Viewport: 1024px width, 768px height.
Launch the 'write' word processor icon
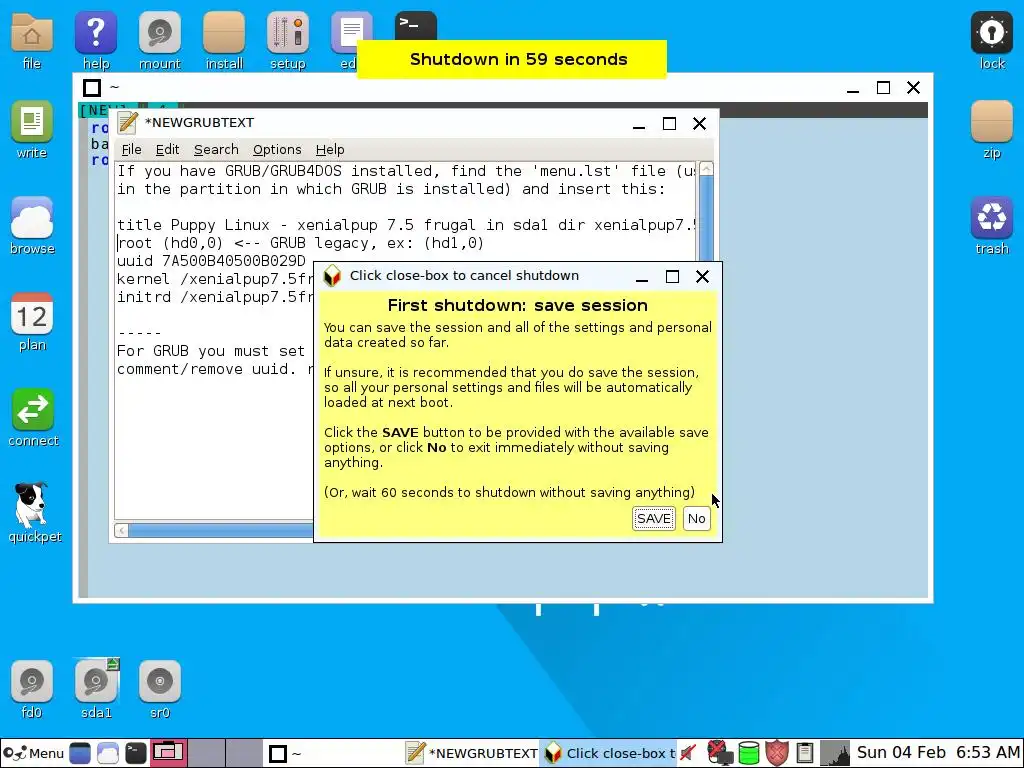point(31,131)
